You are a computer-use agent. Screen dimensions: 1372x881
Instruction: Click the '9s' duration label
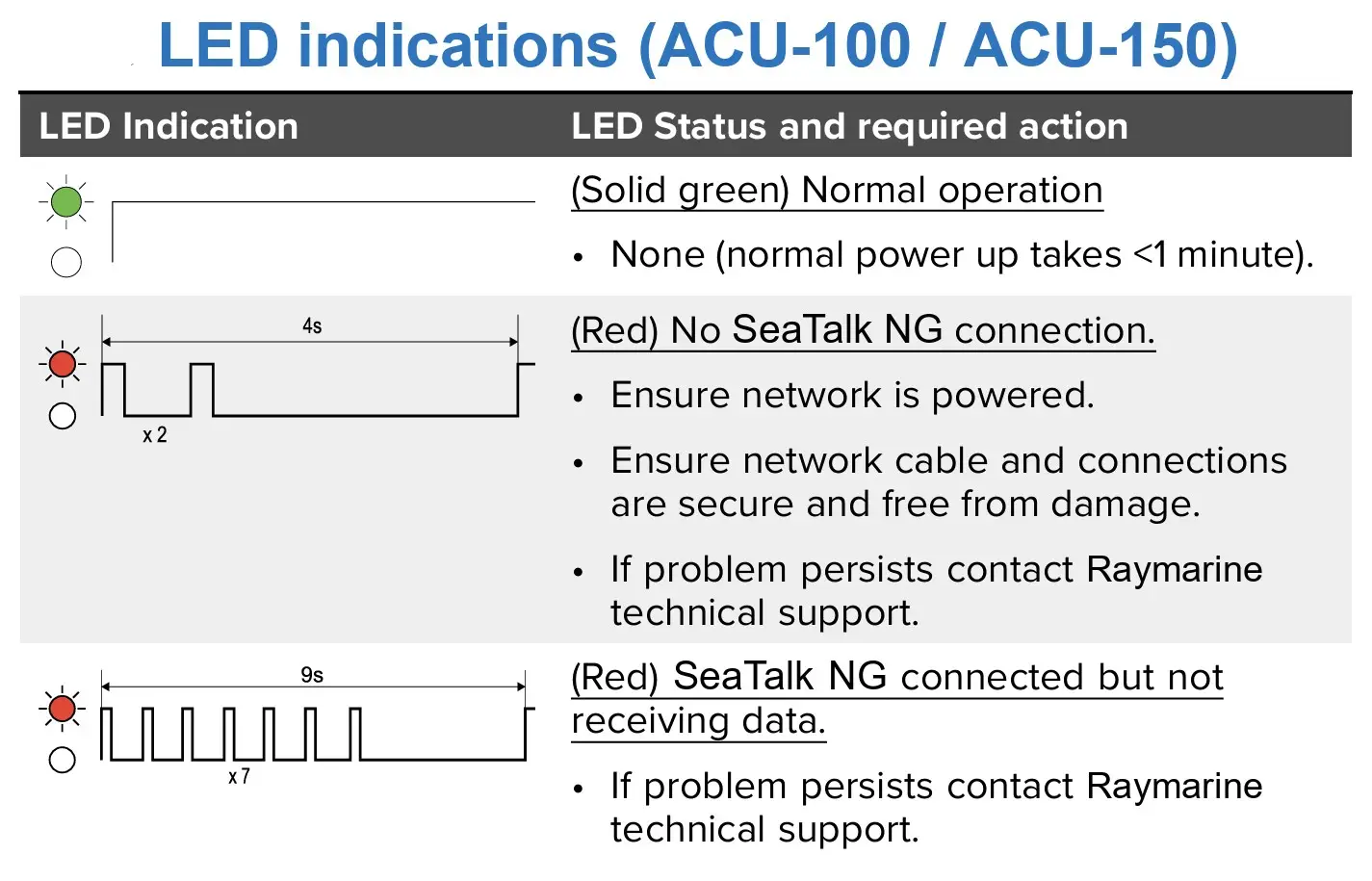point(312,675)
